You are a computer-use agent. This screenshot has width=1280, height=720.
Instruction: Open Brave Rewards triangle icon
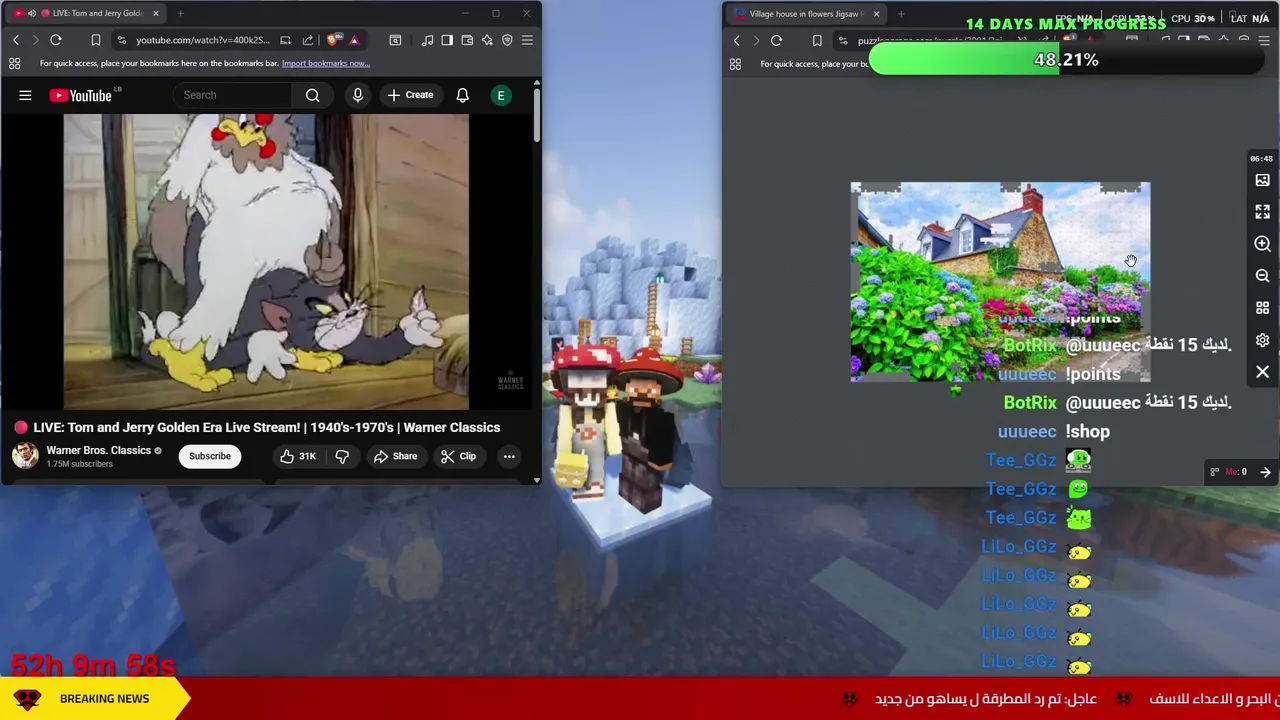[x=354, y=40]
